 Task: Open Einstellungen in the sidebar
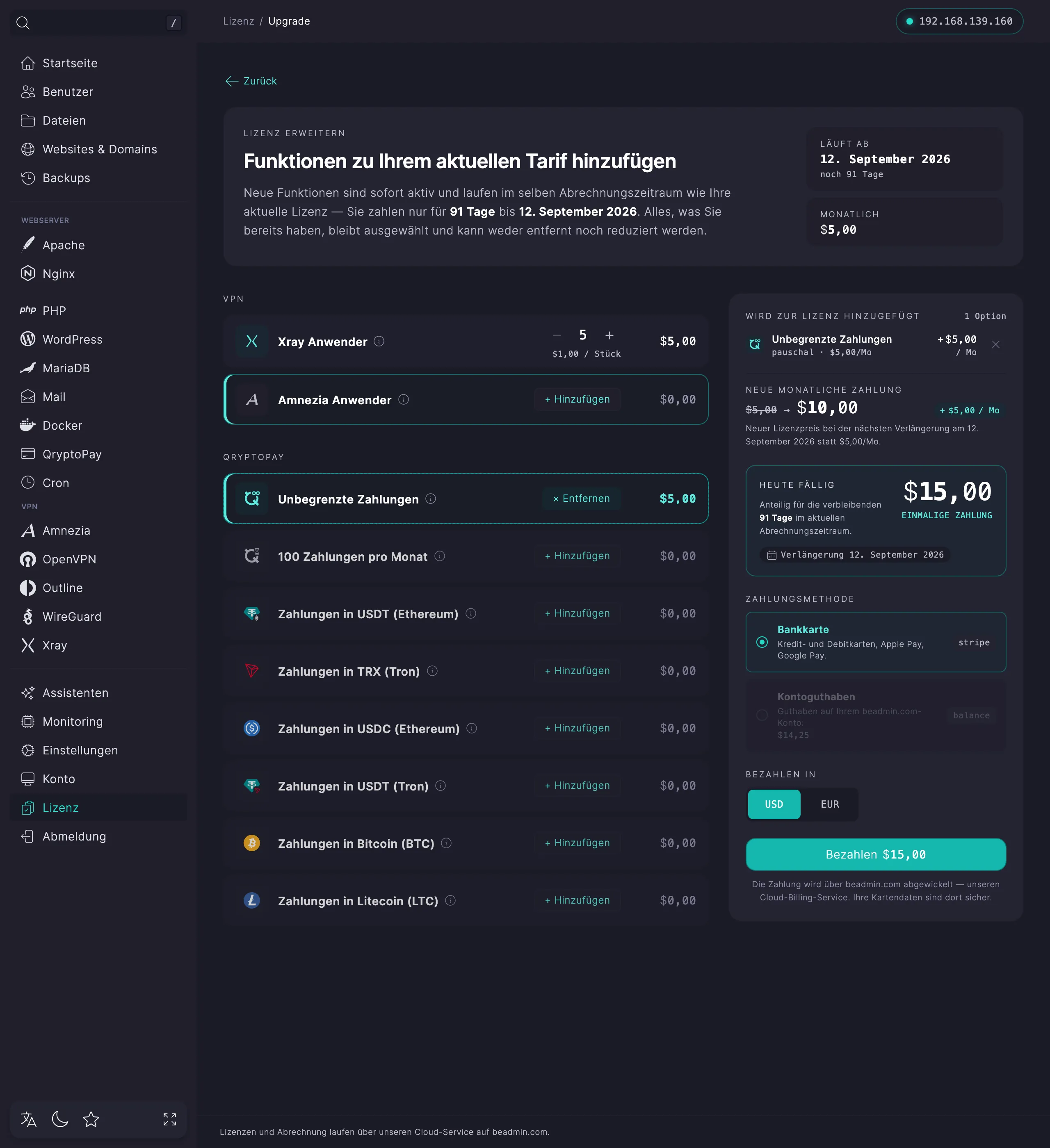click(98, 750)
